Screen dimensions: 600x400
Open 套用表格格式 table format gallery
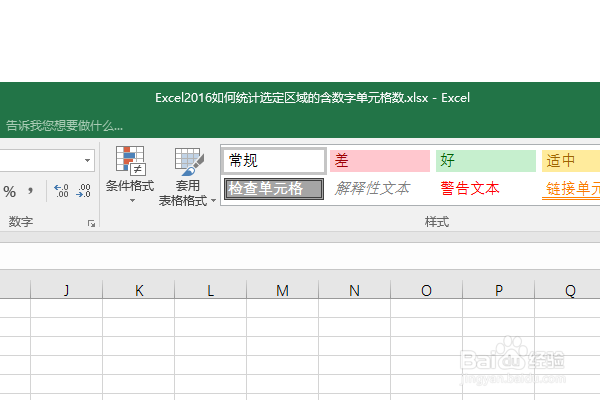[188, 177]
